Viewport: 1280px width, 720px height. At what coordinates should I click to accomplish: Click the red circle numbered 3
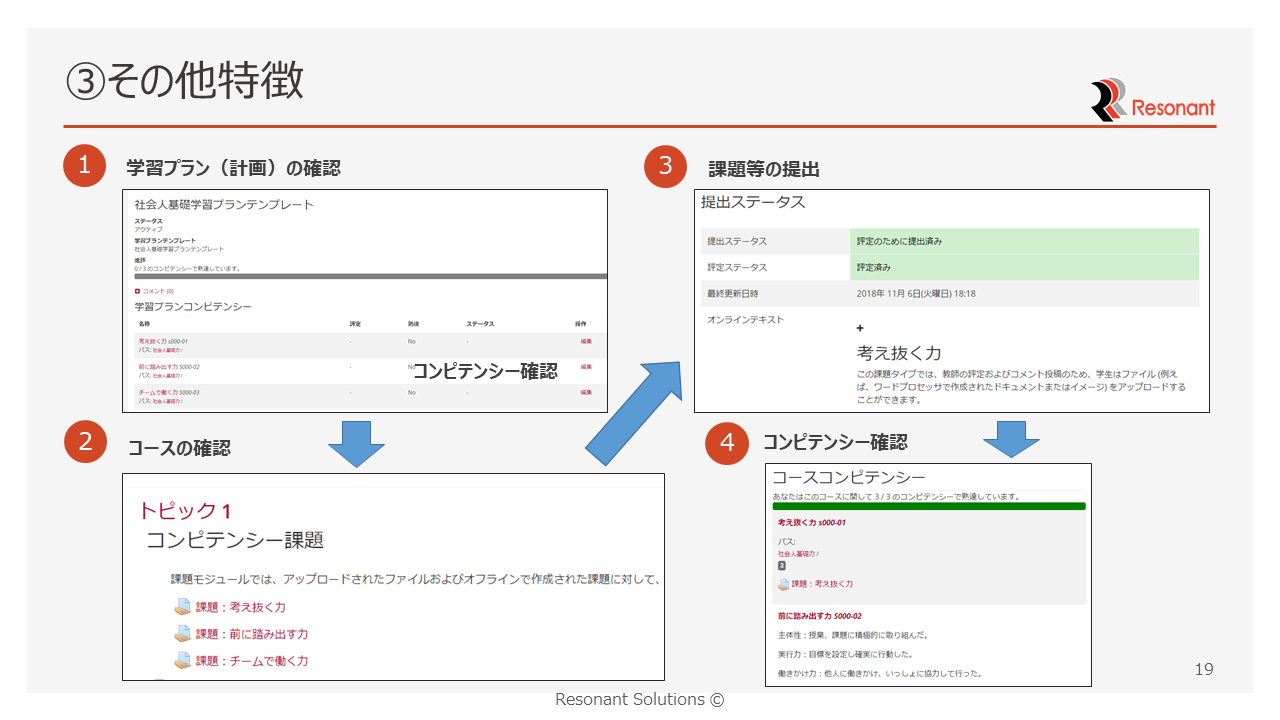click(666, 166)
